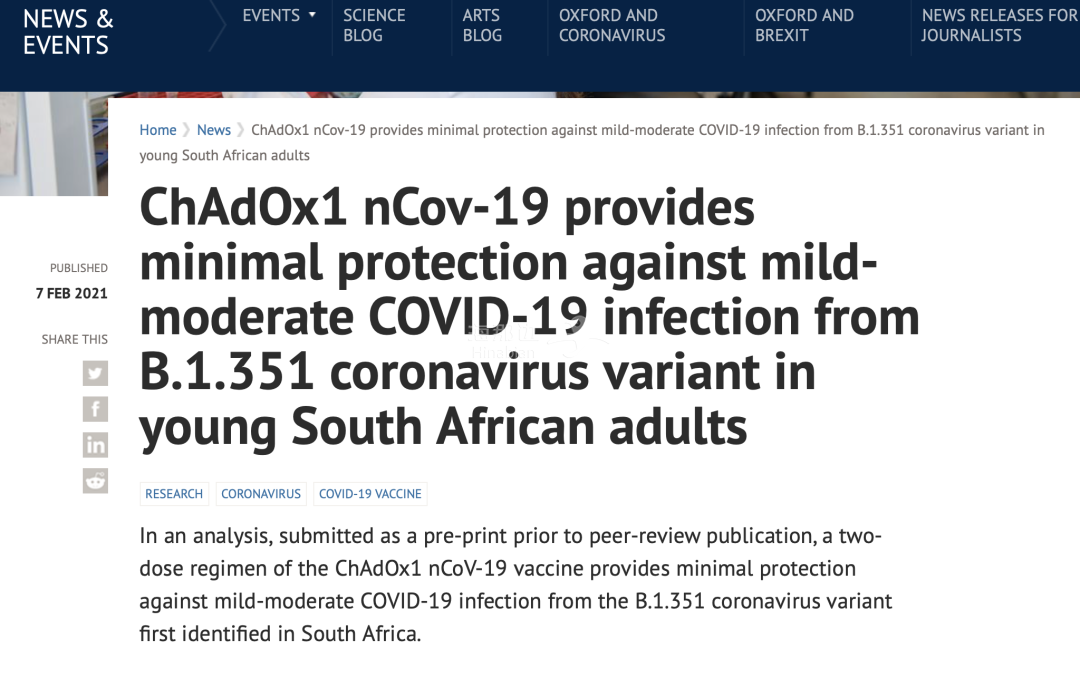Go to News via breadcrumb
This screenshot has height=678, width=1080.
click(x=214, y=130)
